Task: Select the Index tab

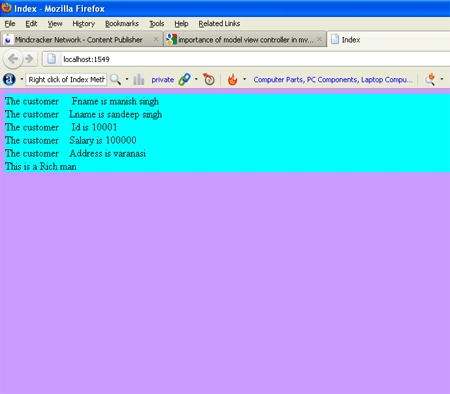Action: [x=388, y=39]
